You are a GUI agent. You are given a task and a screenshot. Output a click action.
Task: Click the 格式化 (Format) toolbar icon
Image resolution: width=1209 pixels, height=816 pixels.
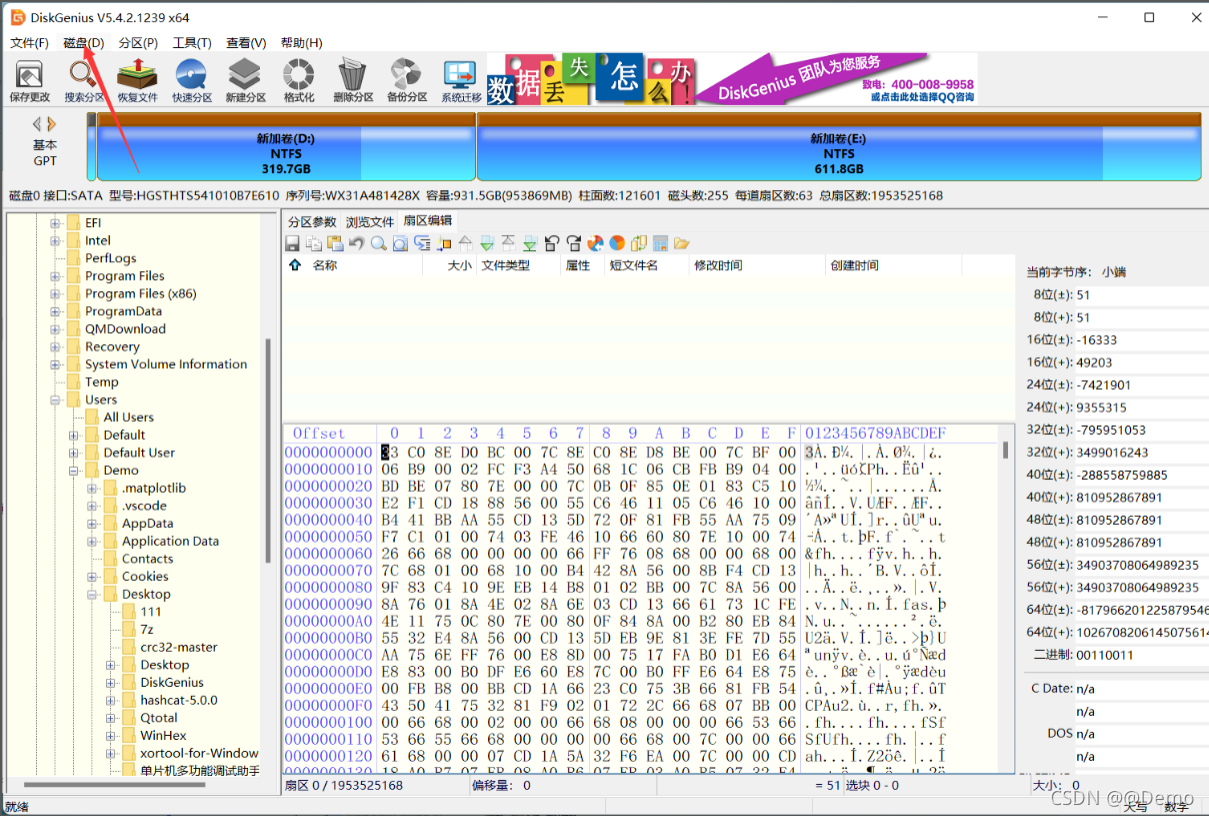click(x=298, y=80)
